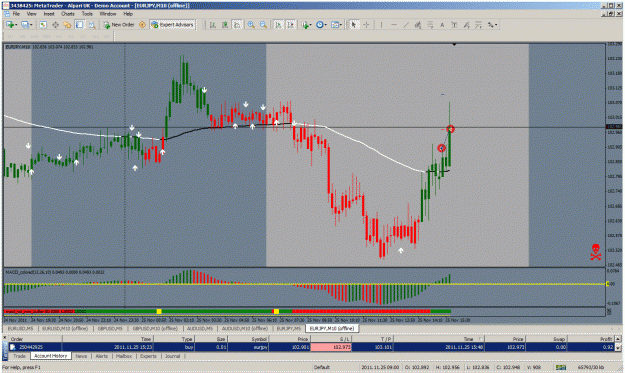
Task: Open the Profiles toolbar icon
Action: [25, 25]
